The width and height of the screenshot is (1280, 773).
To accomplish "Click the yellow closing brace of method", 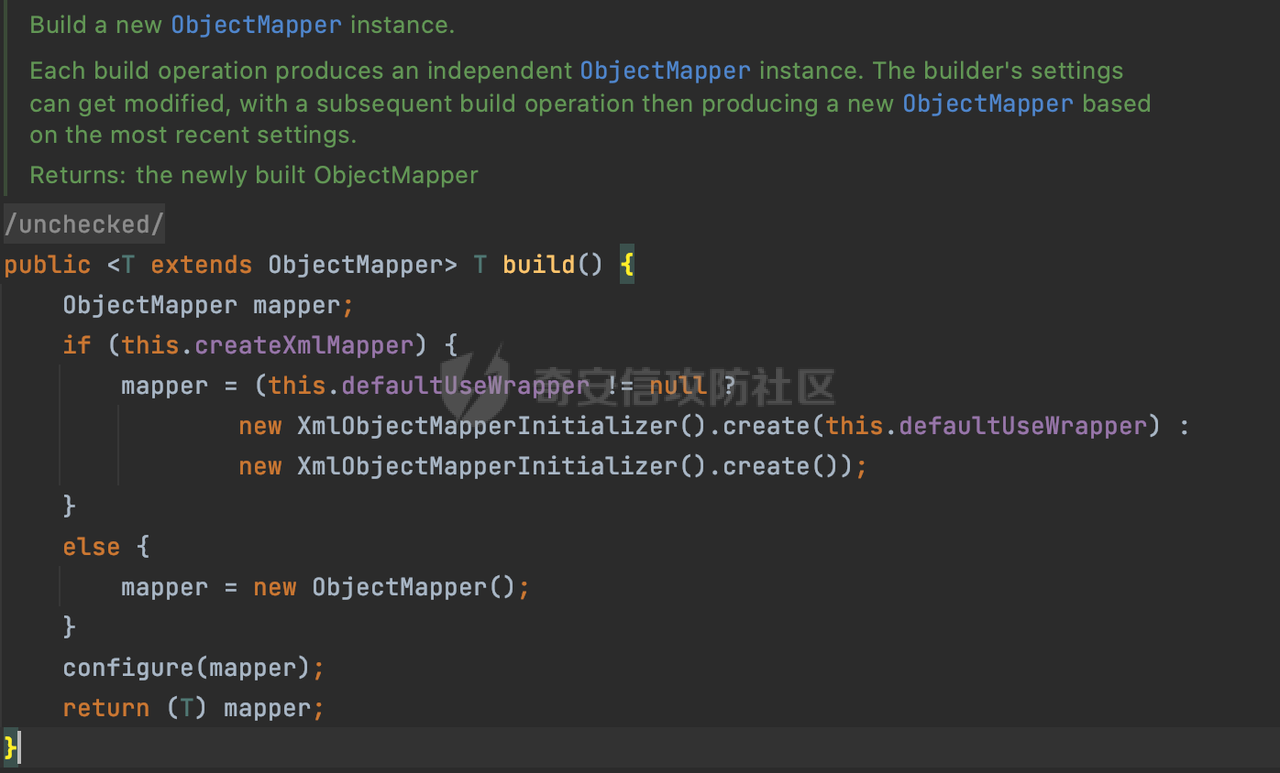I will point(11,747).
